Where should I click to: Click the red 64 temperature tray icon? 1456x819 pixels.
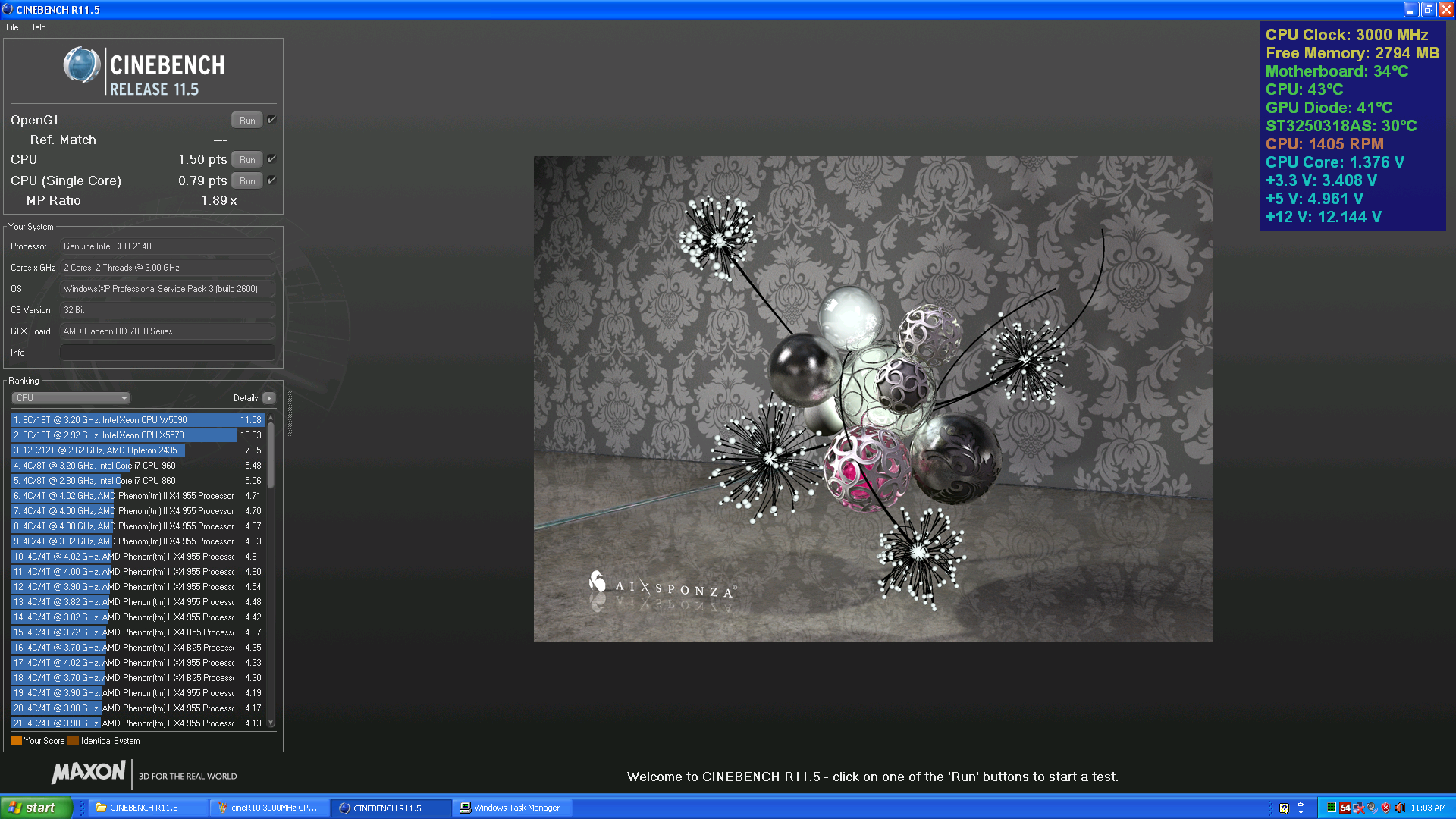[1345, 808]
